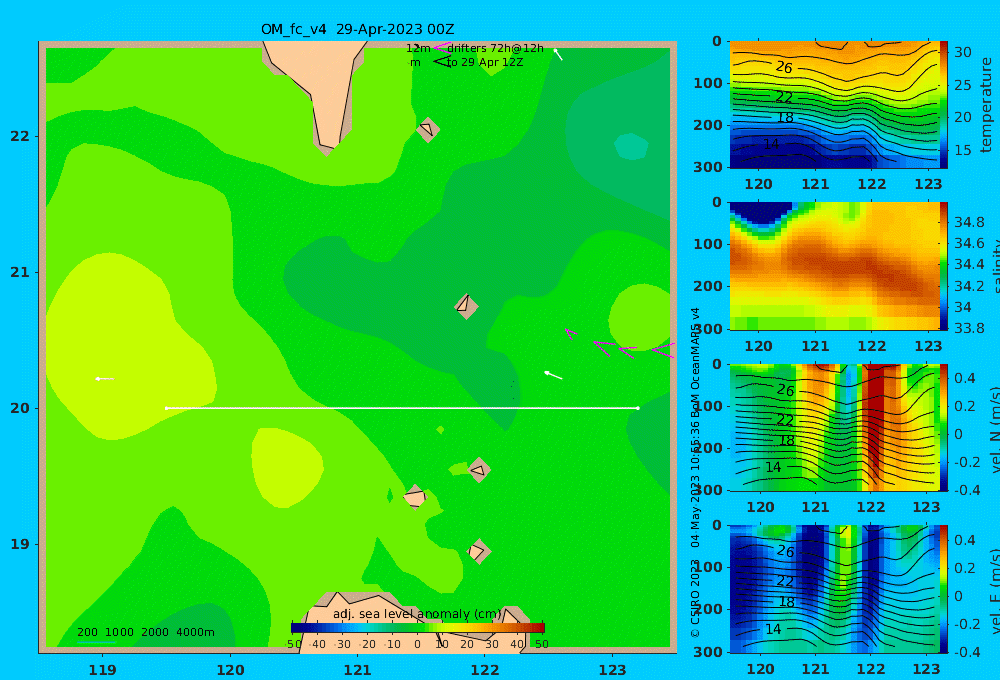Click the small island near 22°N 121.55°E

point(428,129)
